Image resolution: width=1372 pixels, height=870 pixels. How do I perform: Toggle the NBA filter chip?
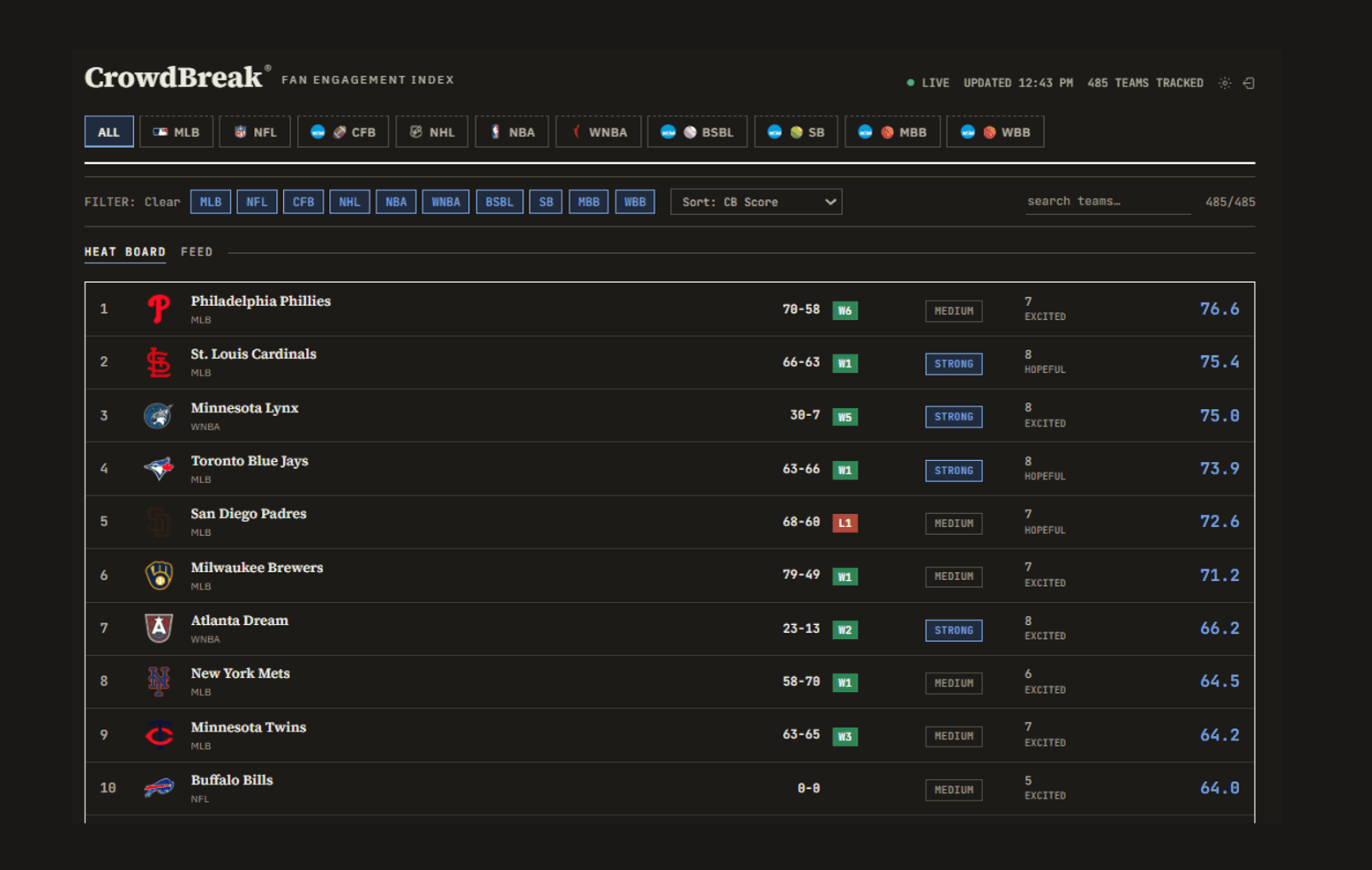pyautogui.click(x=396, y=202)
